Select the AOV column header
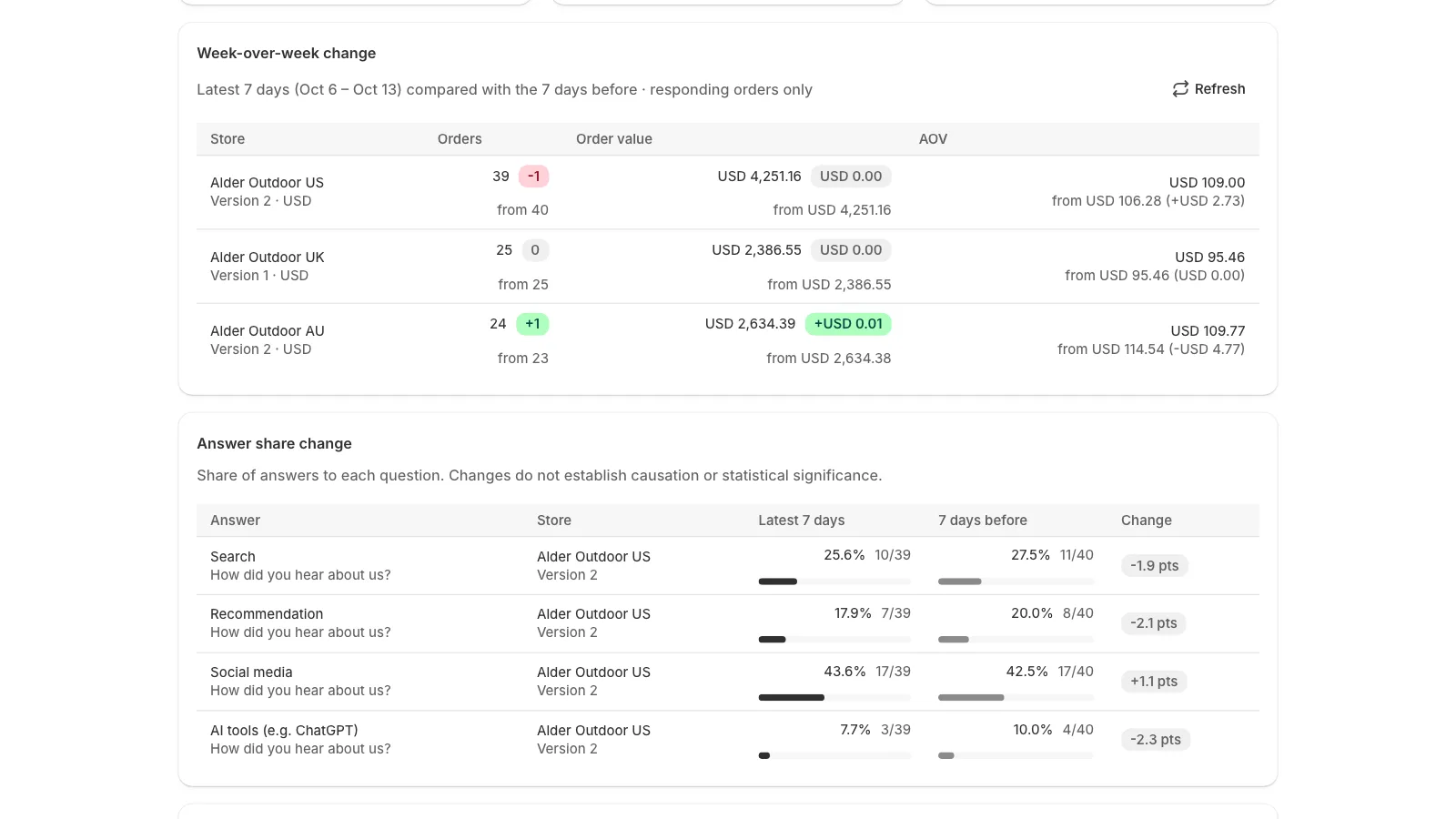The image size is (1456, 819). click(933, 139)
